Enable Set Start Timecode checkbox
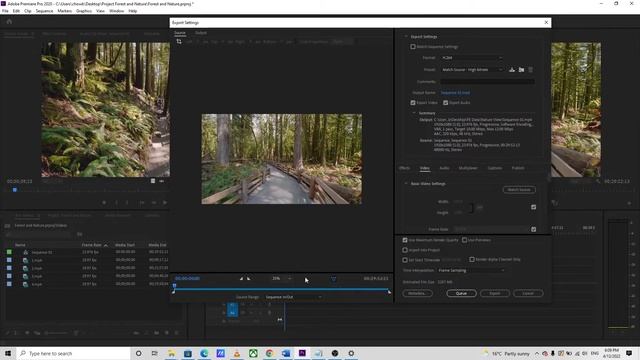Screen dimensions: 640x360 (405, 260)
